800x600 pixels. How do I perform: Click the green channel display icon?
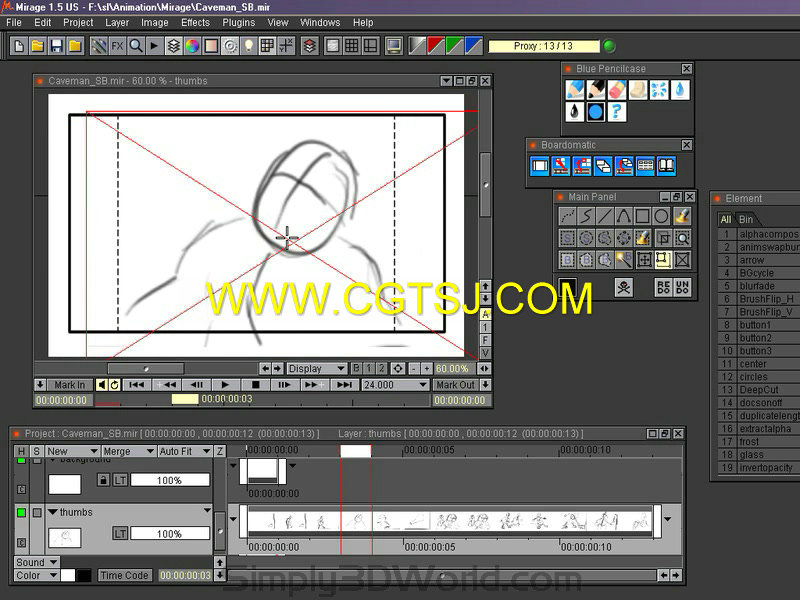[x=455, y=46]
